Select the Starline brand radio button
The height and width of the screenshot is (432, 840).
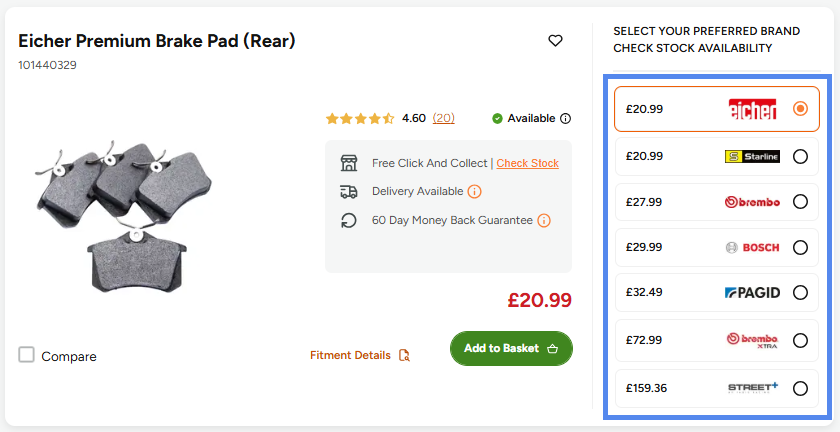[x=800, y=157]
